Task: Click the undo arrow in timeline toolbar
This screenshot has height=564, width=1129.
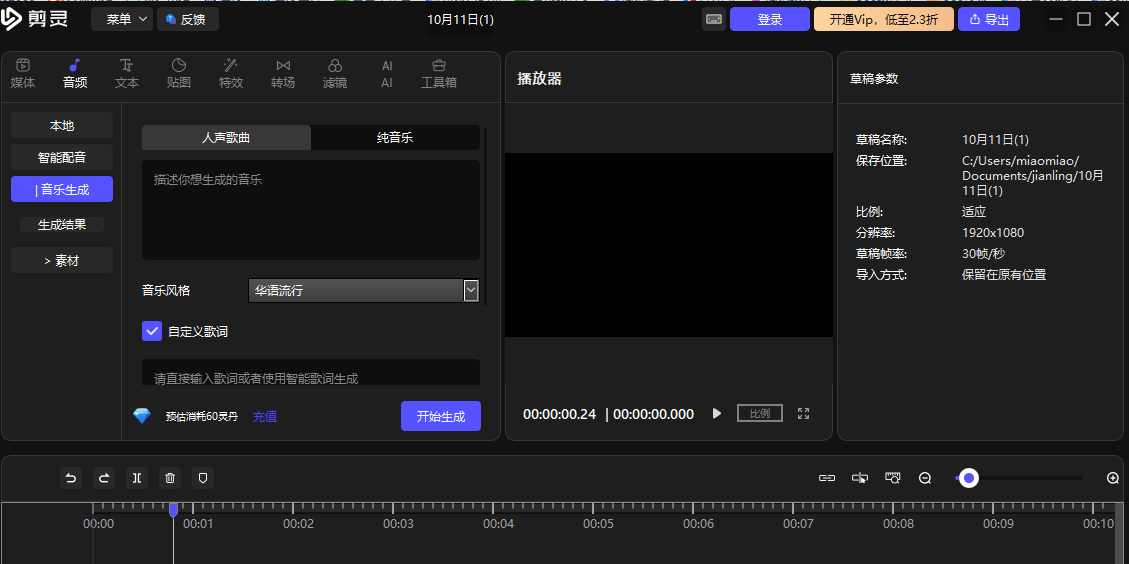Action: 70,478
